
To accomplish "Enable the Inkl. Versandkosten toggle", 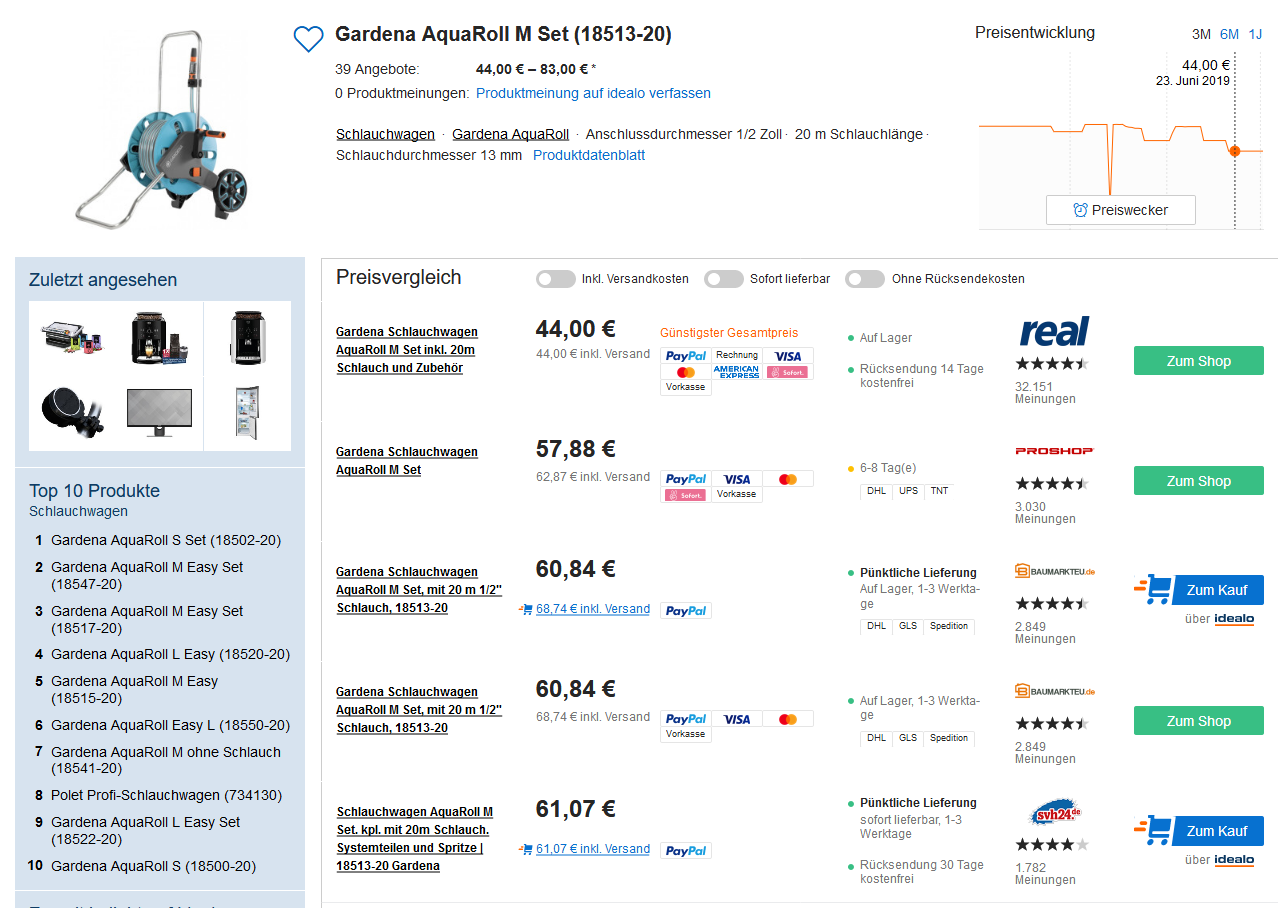I will tap(555, 279).
